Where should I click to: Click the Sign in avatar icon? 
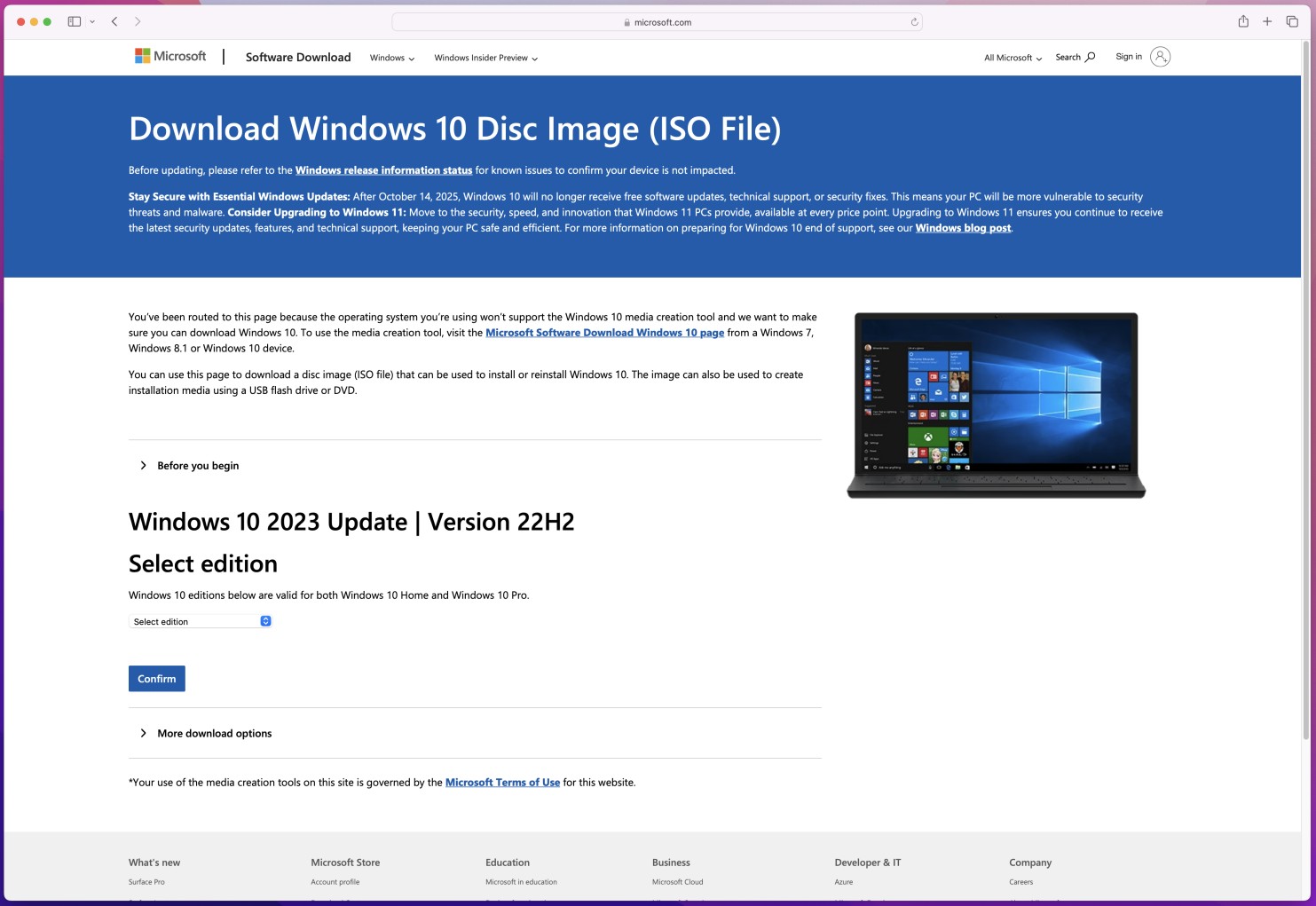coord(1160,57)
